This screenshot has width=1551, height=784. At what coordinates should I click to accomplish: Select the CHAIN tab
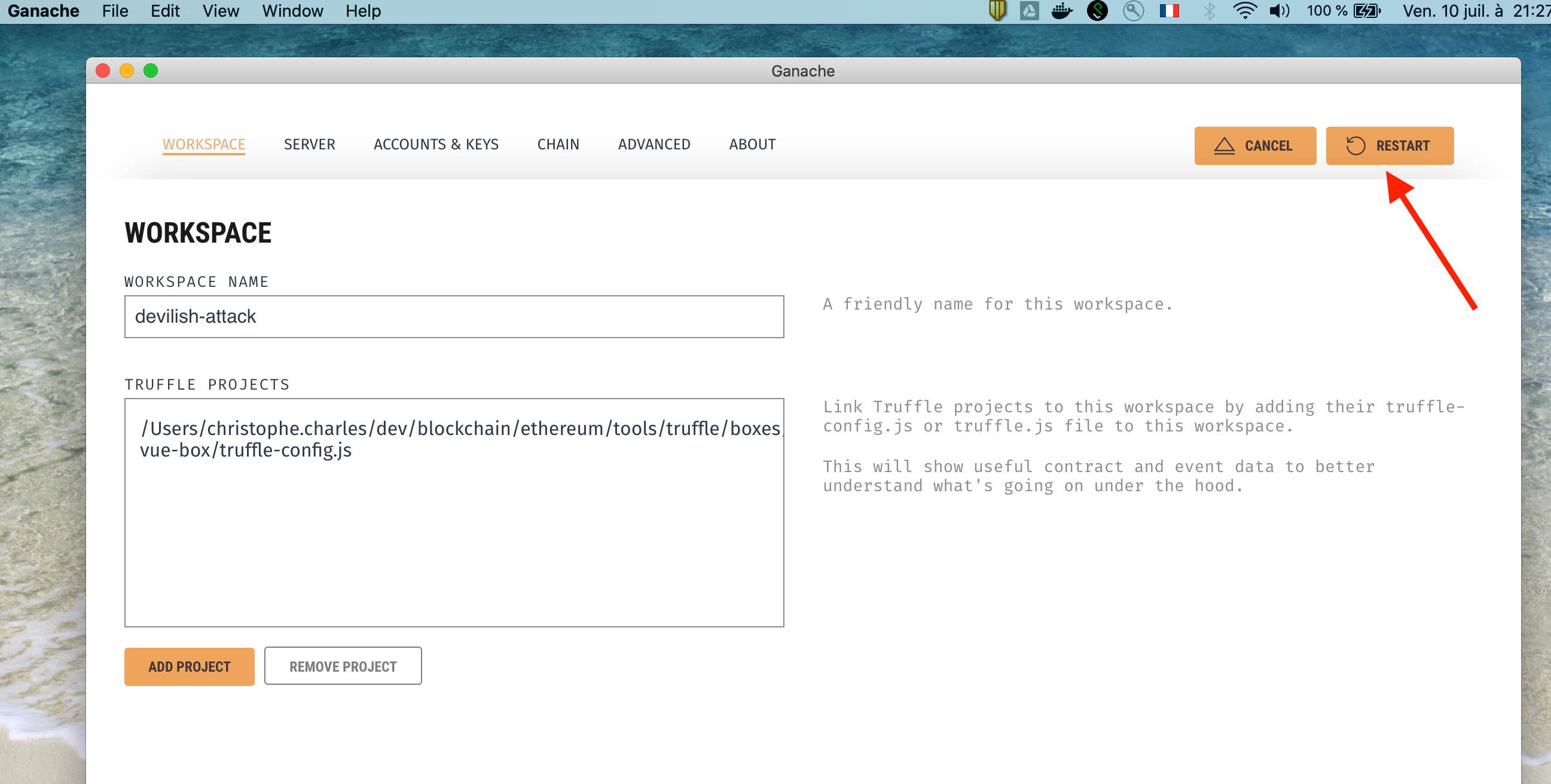(558, 145)
